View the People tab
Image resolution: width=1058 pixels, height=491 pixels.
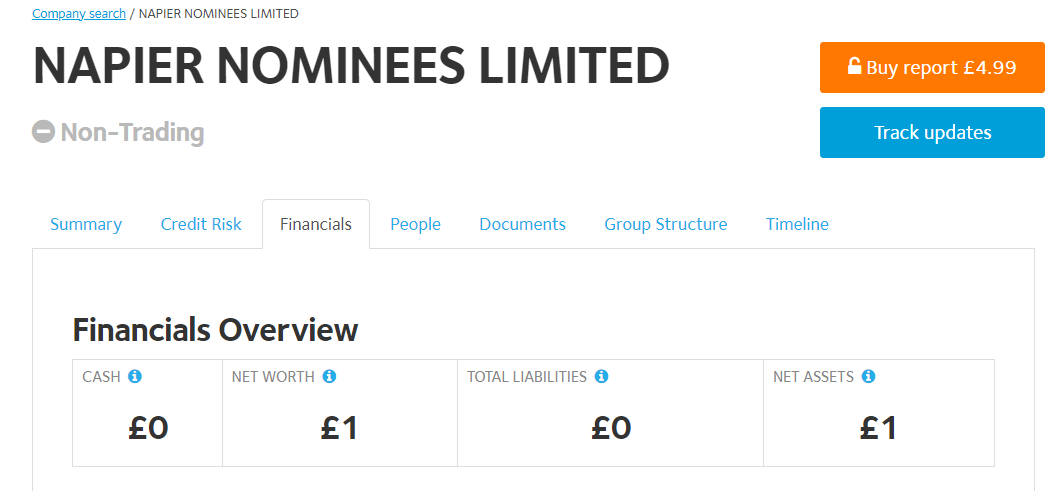pos(416,225)
